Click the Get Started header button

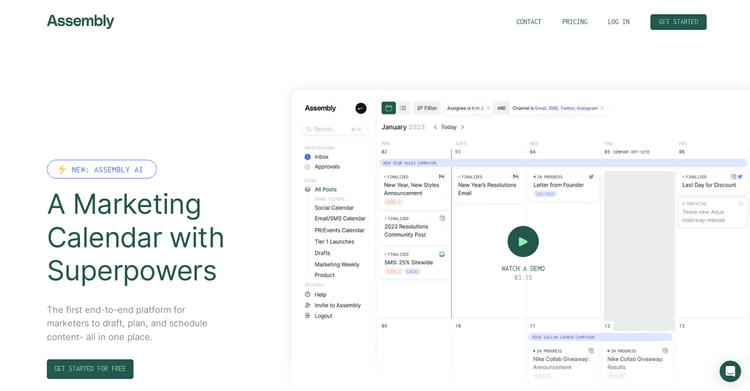pyautogui.click(x=678, y=22)
